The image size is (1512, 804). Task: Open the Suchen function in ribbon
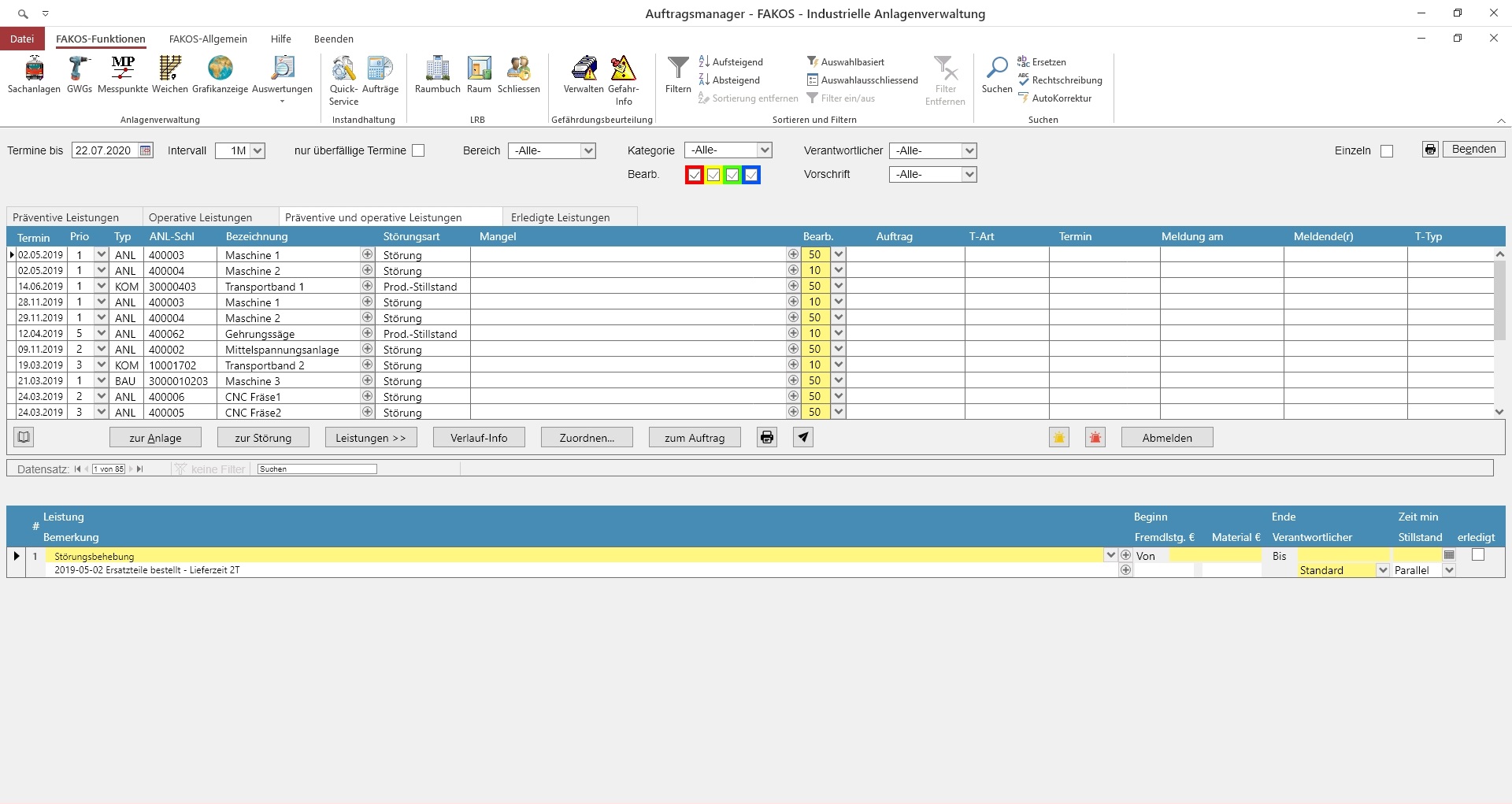996,75
